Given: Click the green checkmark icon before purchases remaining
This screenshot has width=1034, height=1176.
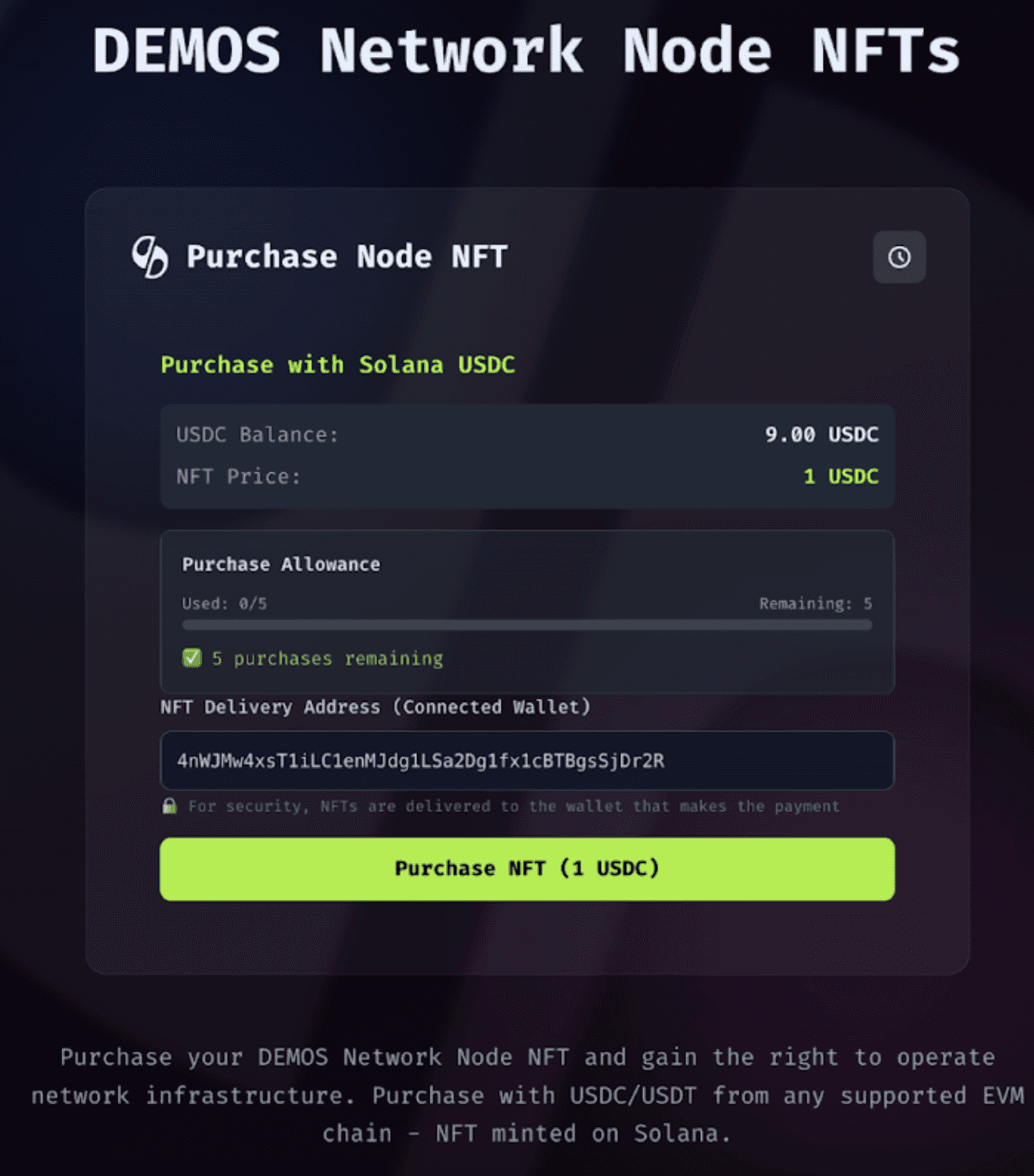Looking at the screenshot, I should [x=191, y=657].
